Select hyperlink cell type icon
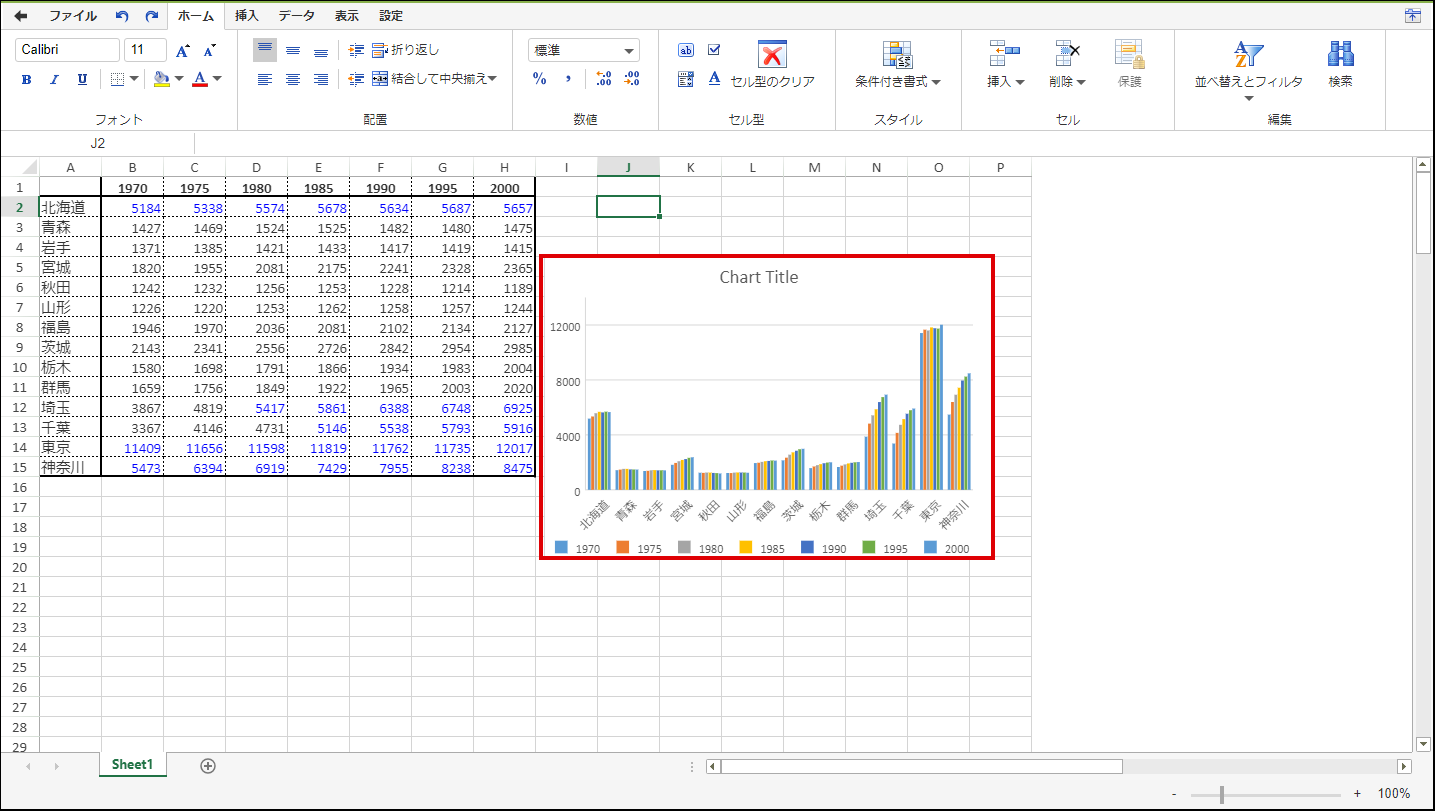The image size is (1435, 811). (714, 79)
